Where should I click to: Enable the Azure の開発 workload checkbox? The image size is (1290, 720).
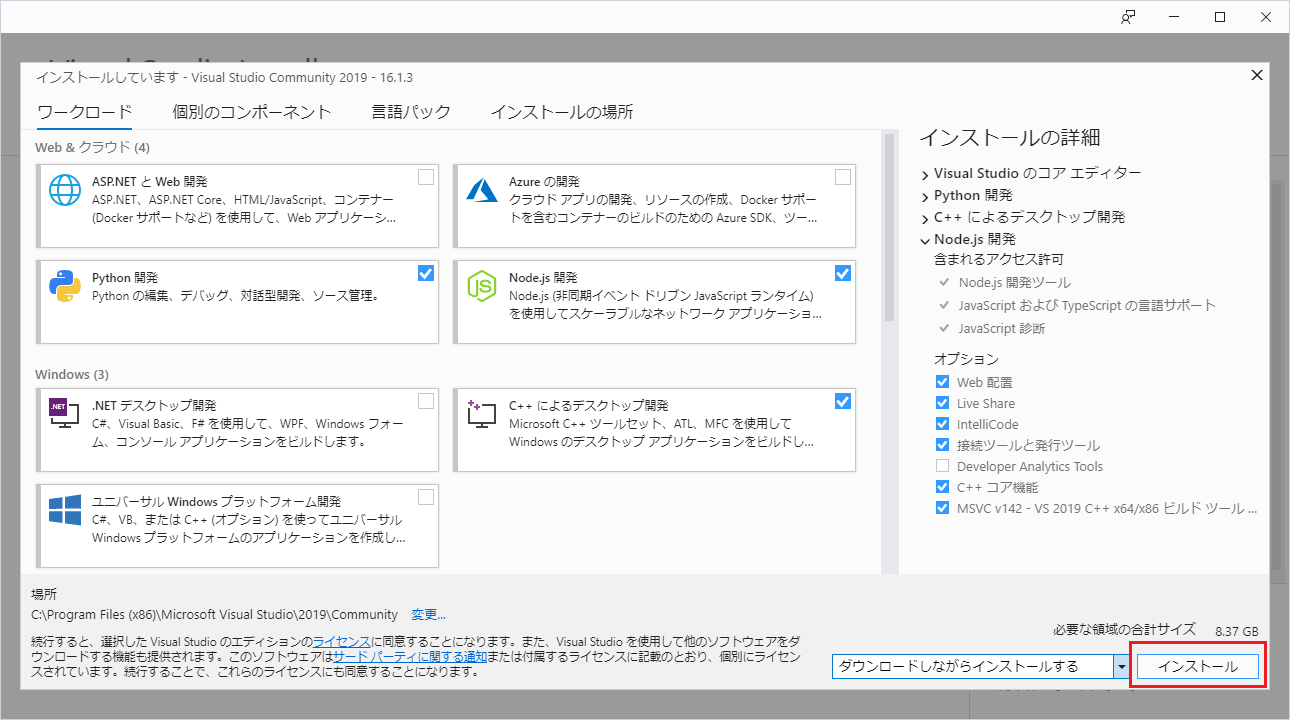click(843, 177)
